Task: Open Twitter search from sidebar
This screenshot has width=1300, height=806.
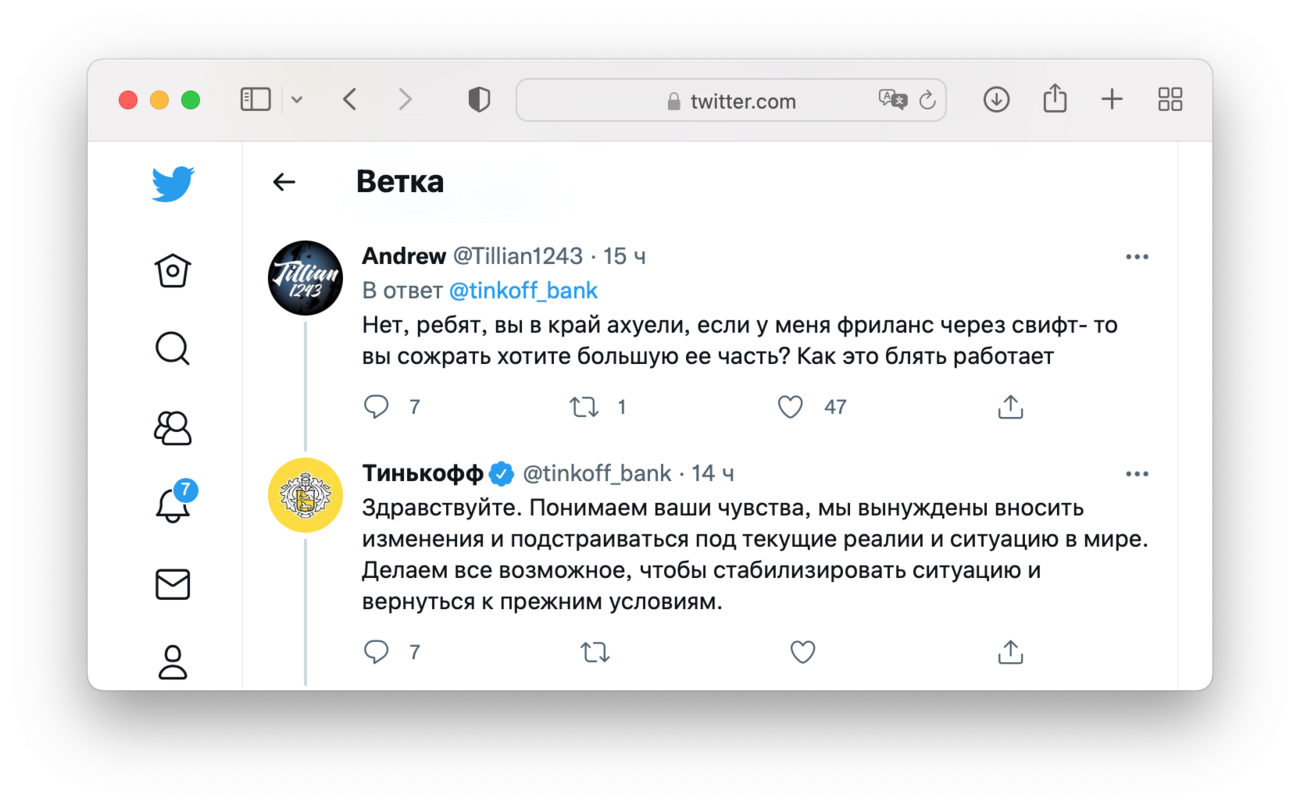Action: (x=173, y=348)
